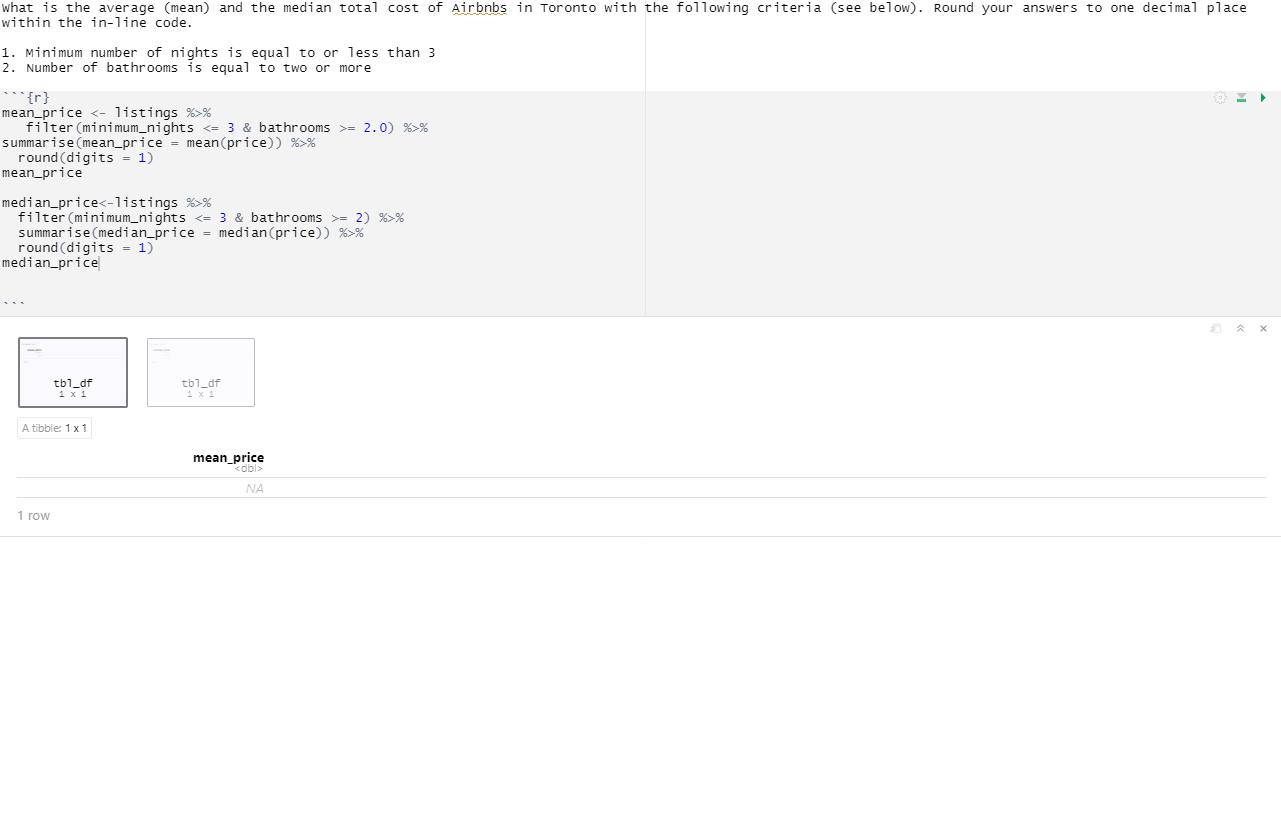Select the mean_price column header
This screenshot has width=1281, height=832.
tap(228, 457)
